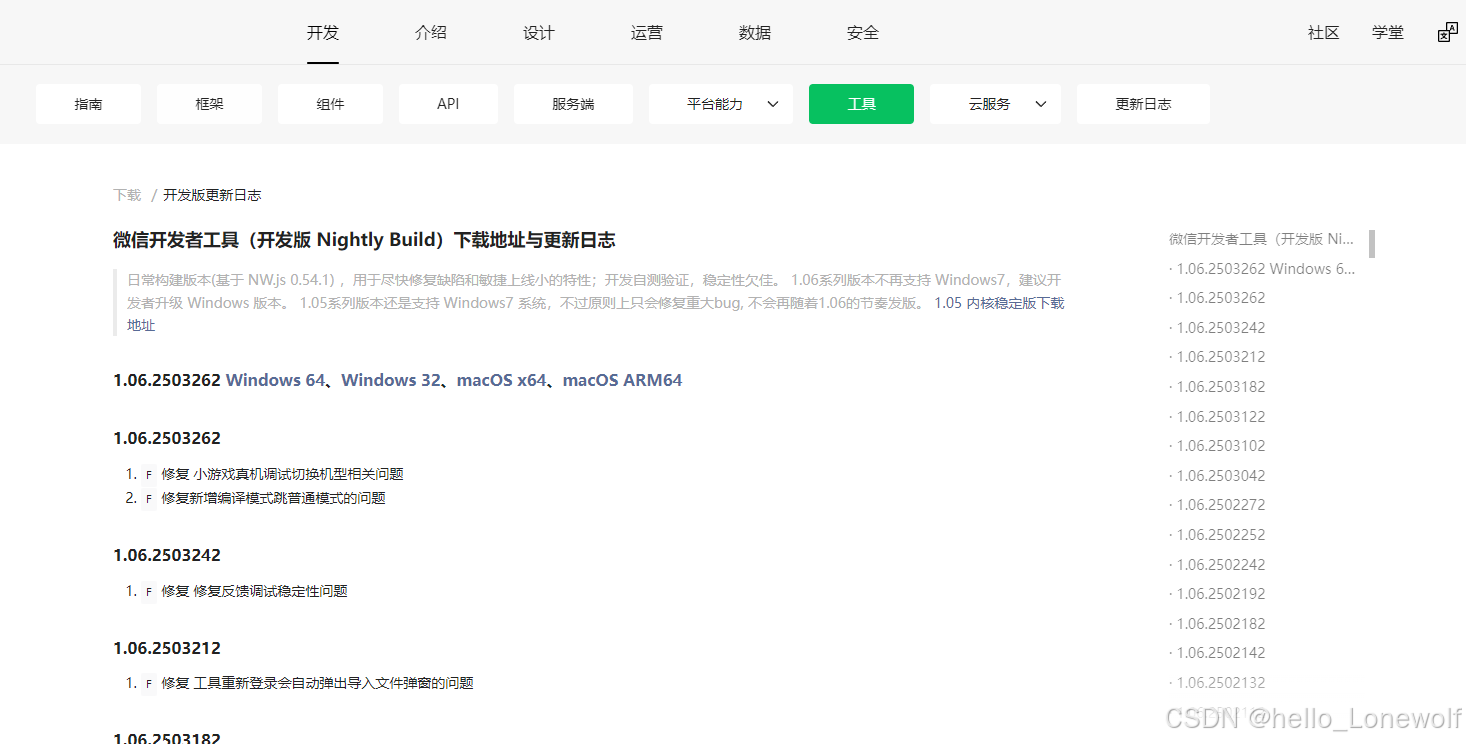
Task: Click the 下载 breadcrumb link
Action: 127,195
